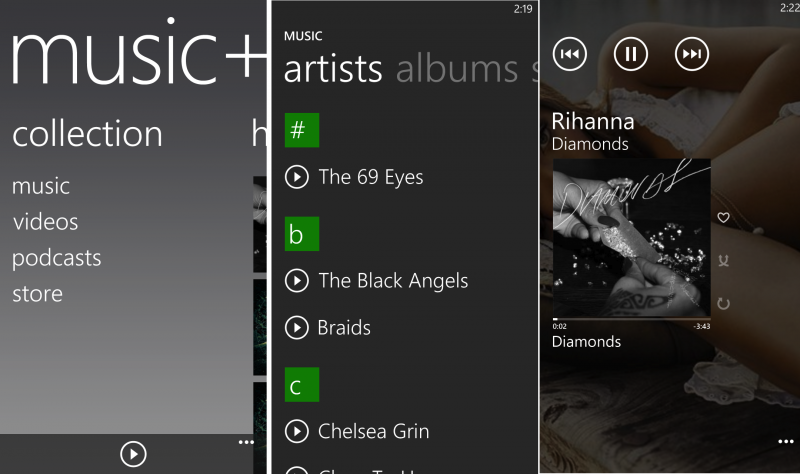The width and height of the screenshot is (800, 474).
Task: Play Chelsea Grin with circle icon
Action: (296, 431)
